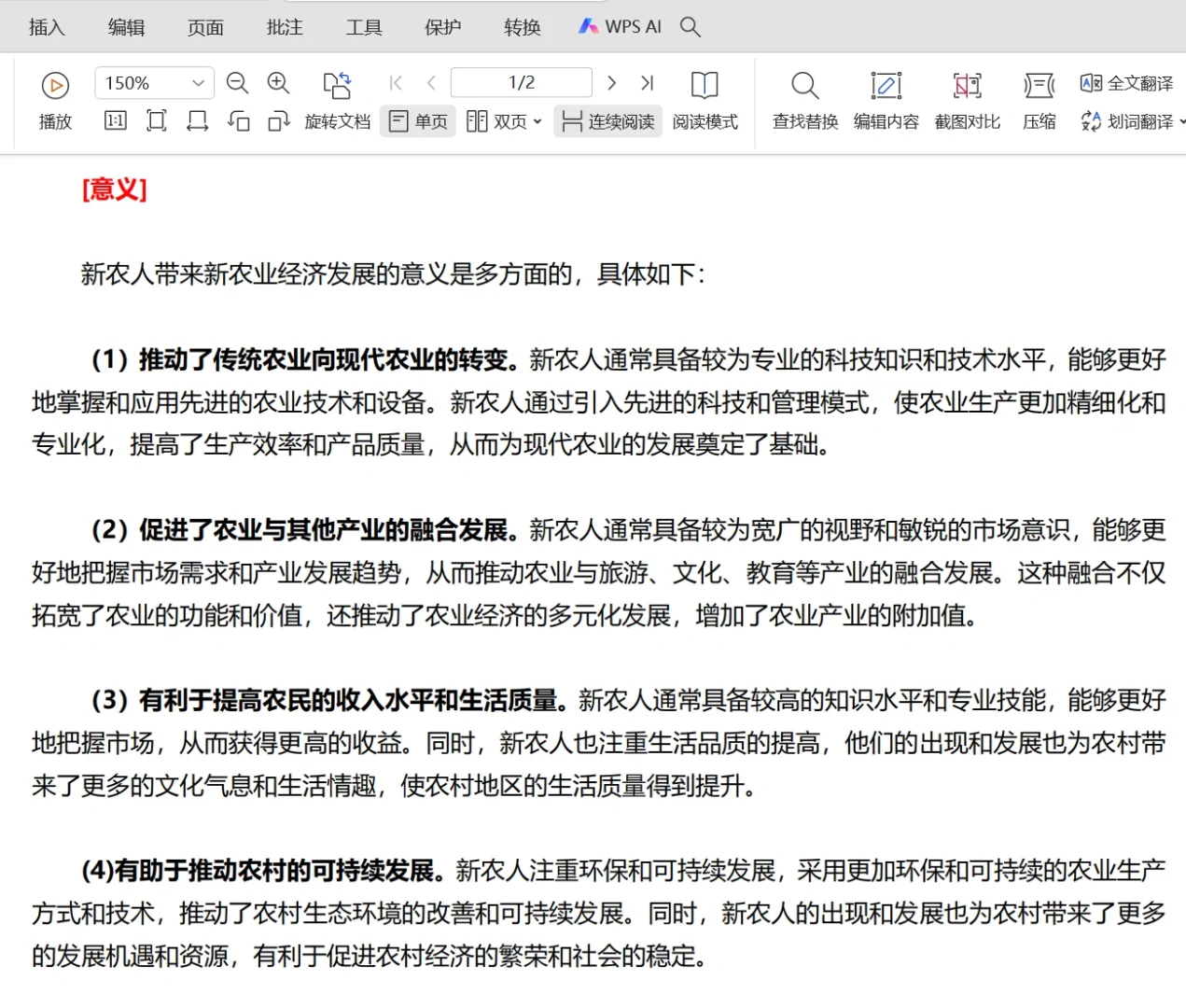
Task: Click the 播放 play icon
Action: point(55,86)
